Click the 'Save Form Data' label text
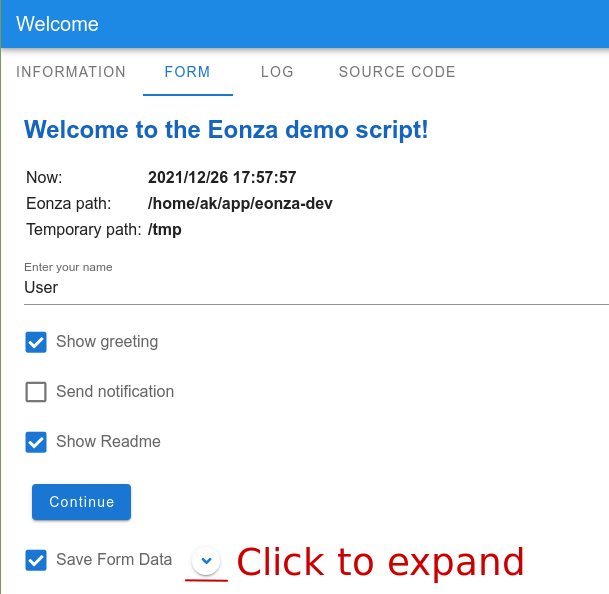Screen dimensions: 609x594 (114, 559)
